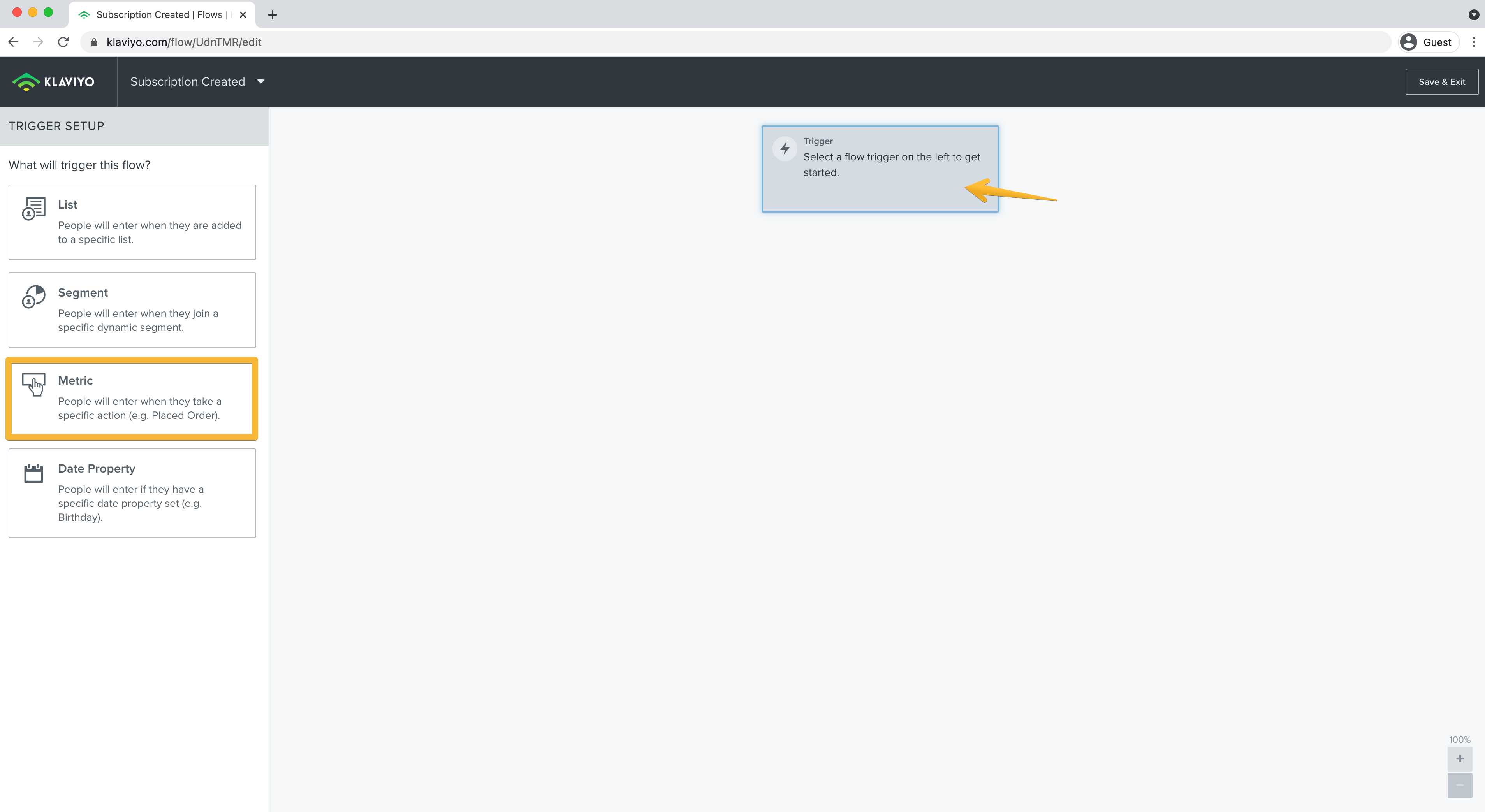1485x812 pixels.
Task: Close the Subscription Created tab
Action: 243,15
